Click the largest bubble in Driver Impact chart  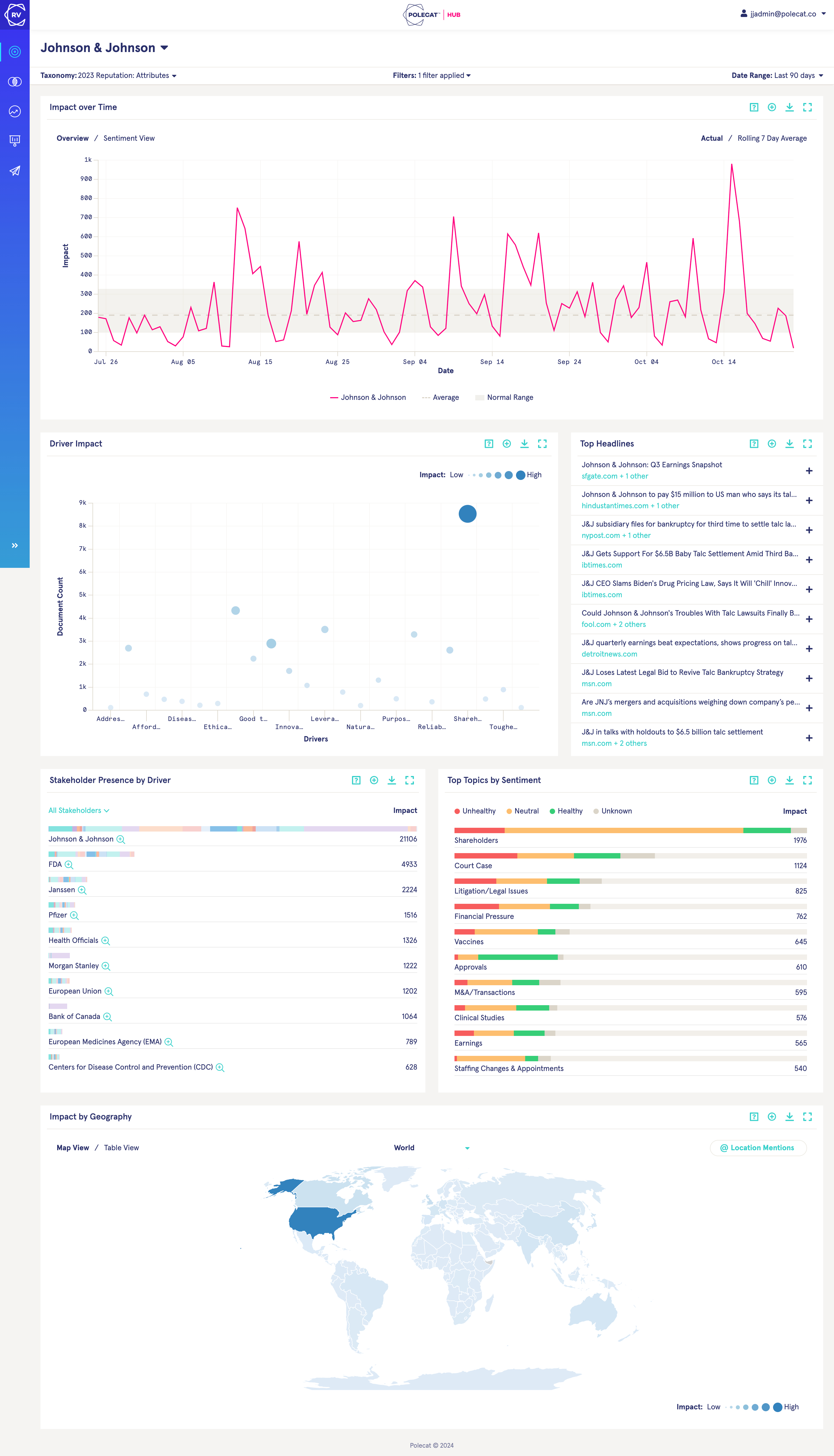(x=467, y=514)
